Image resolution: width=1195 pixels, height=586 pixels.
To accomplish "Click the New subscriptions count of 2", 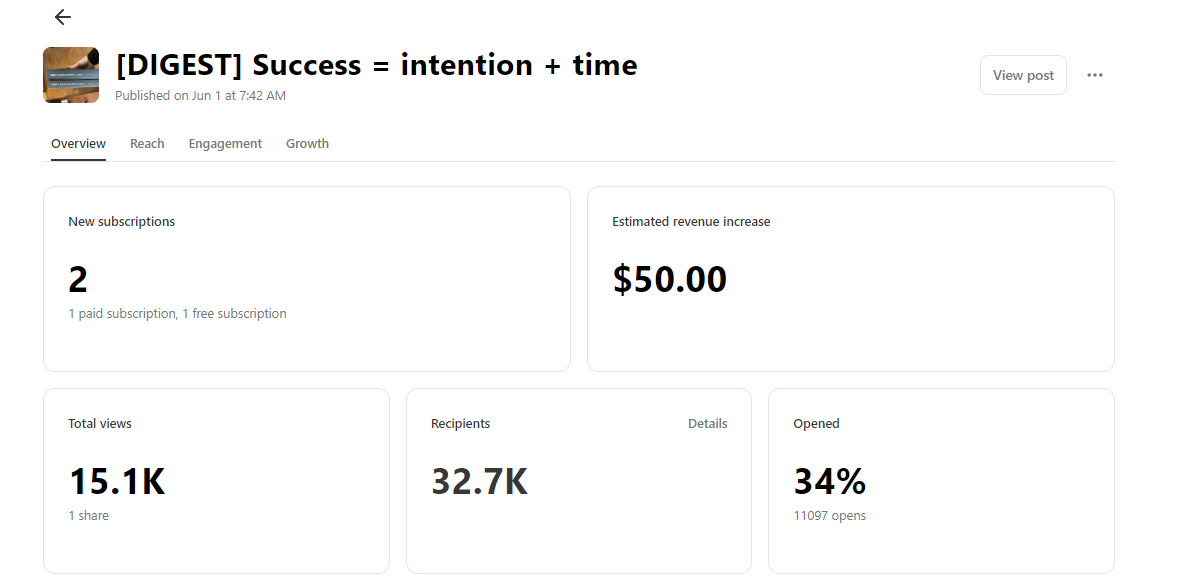I will tap(78, 280).
